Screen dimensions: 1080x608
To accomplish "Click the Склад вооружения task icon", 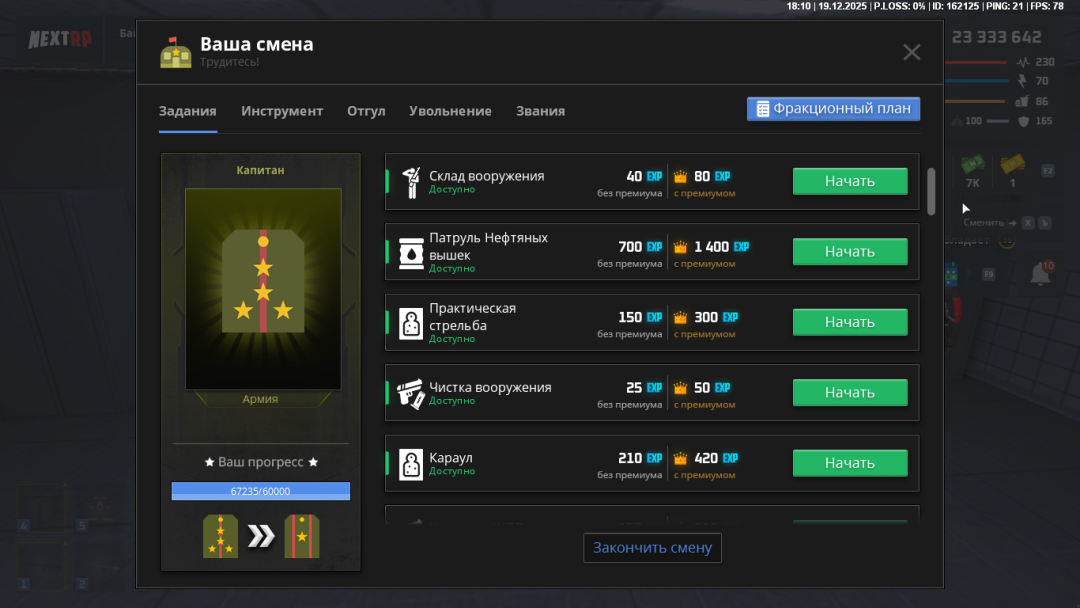I will pyautogui.click(x=410, y=182).
